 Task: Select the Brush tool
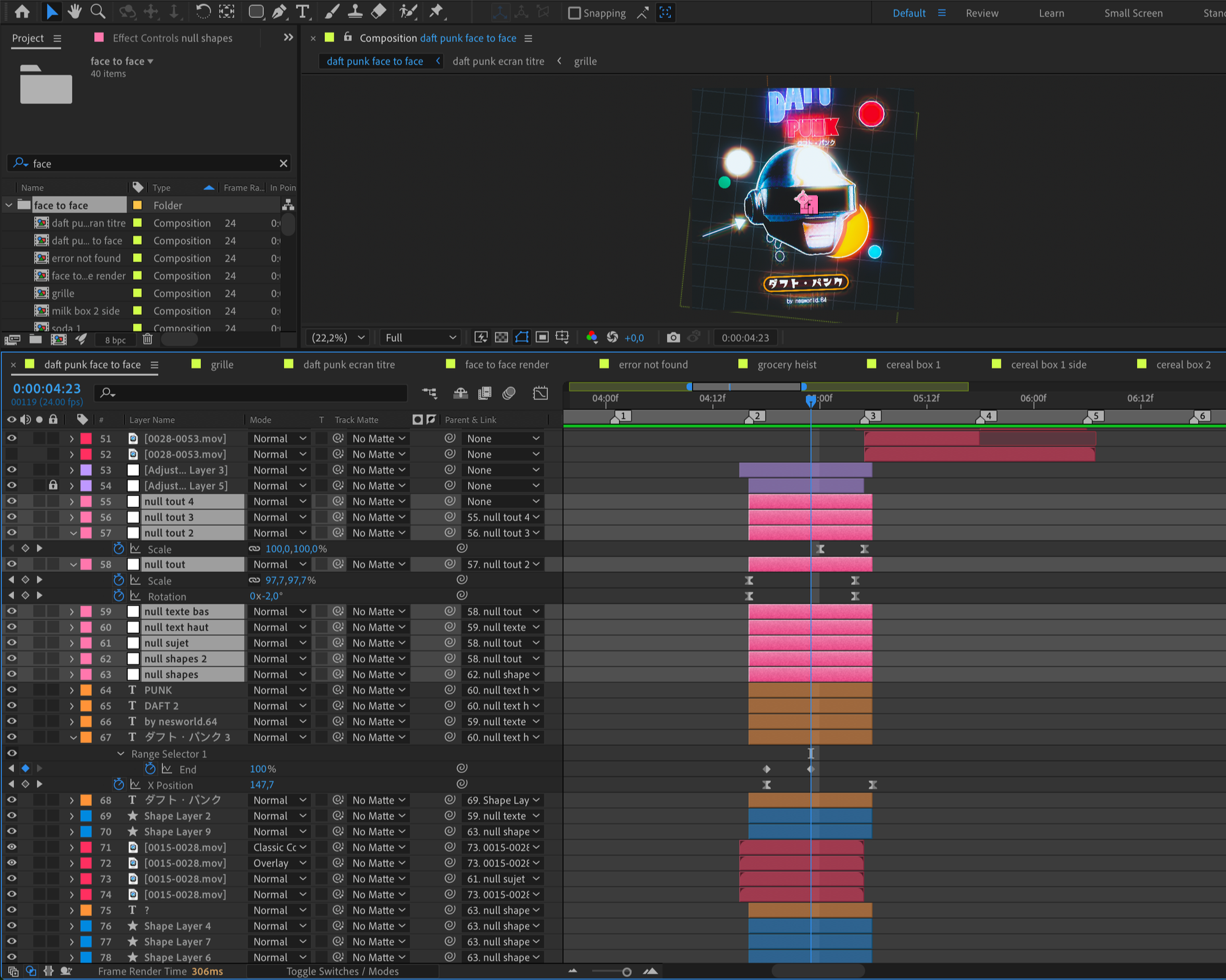coord(331,12)
